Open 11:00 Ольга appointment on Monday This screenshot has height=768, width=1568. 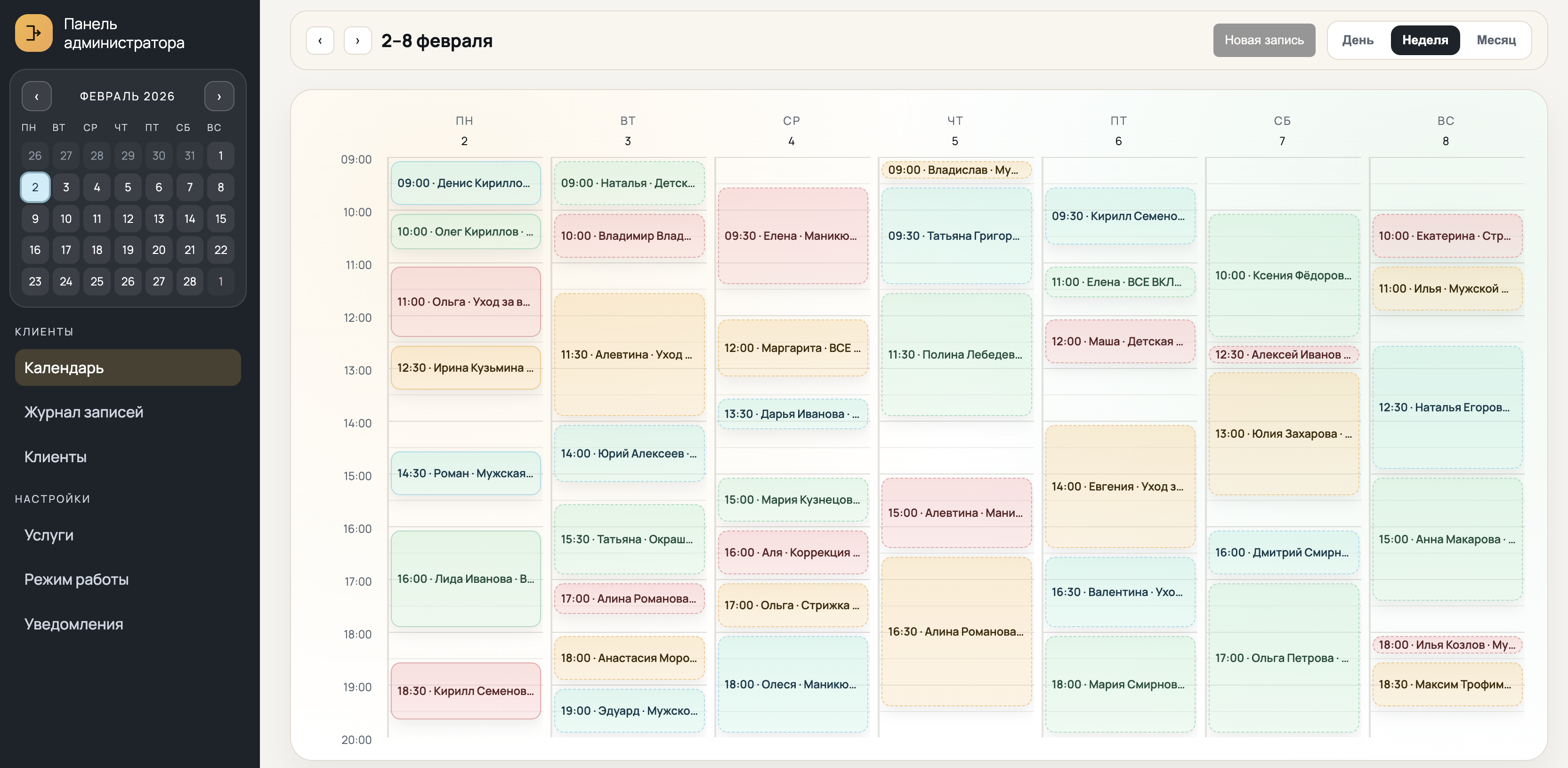(466, 302)
